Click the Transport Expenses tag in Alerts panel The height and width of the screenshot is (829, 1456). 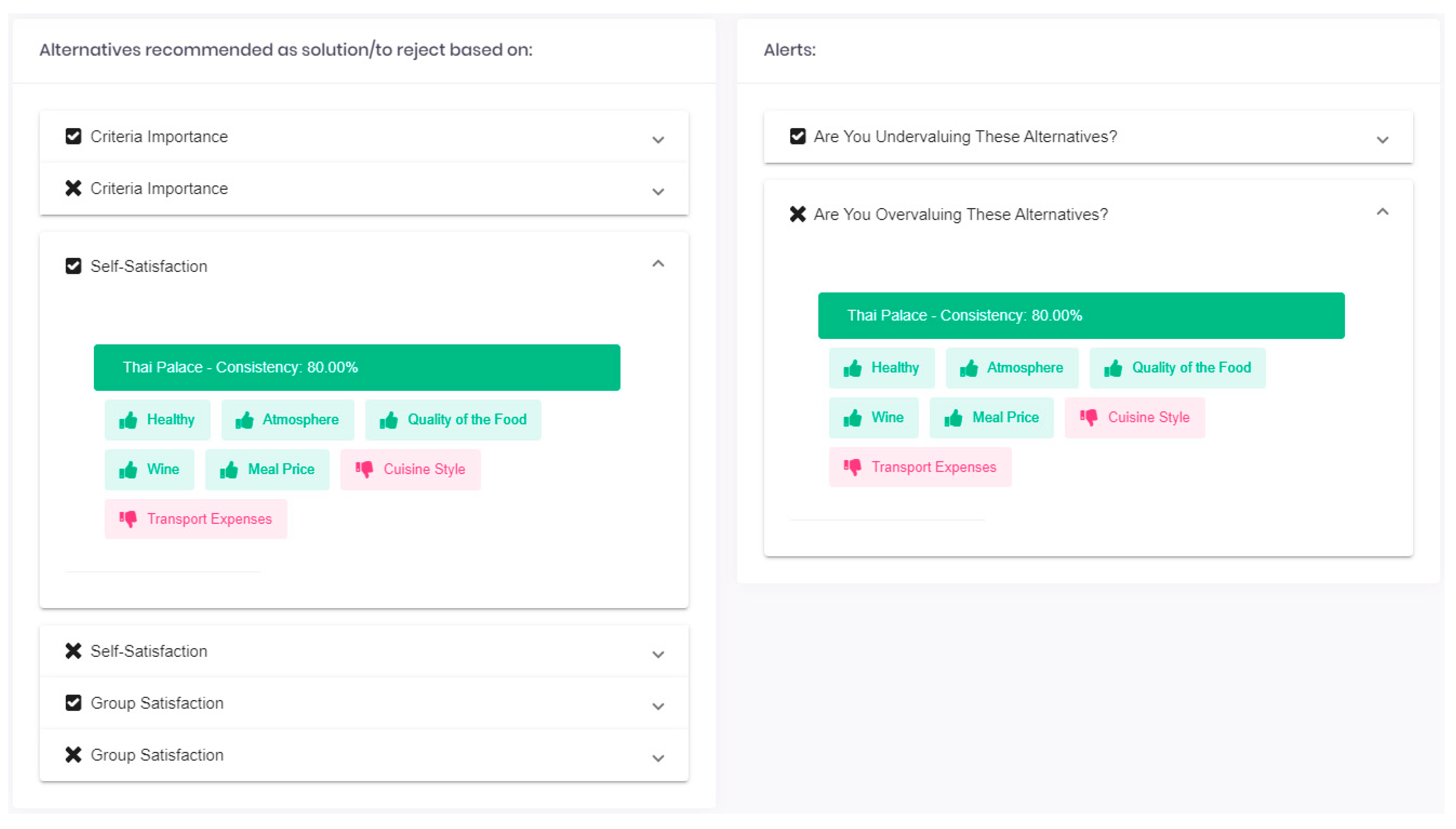click(x=920, y=467)
